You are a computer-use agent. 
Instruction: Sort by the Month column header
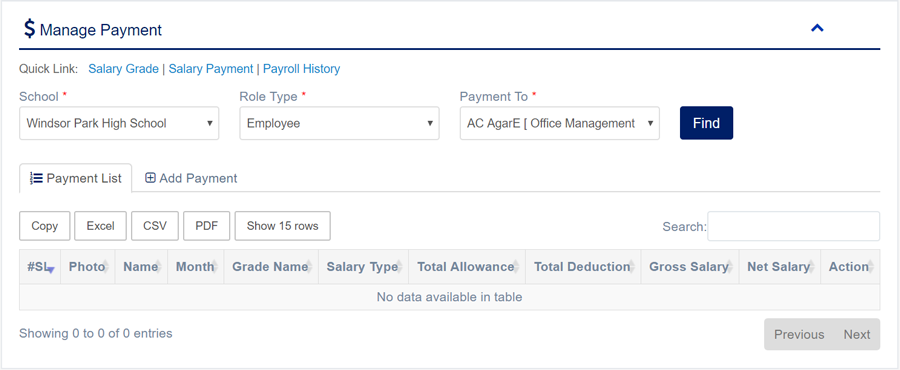196,267
